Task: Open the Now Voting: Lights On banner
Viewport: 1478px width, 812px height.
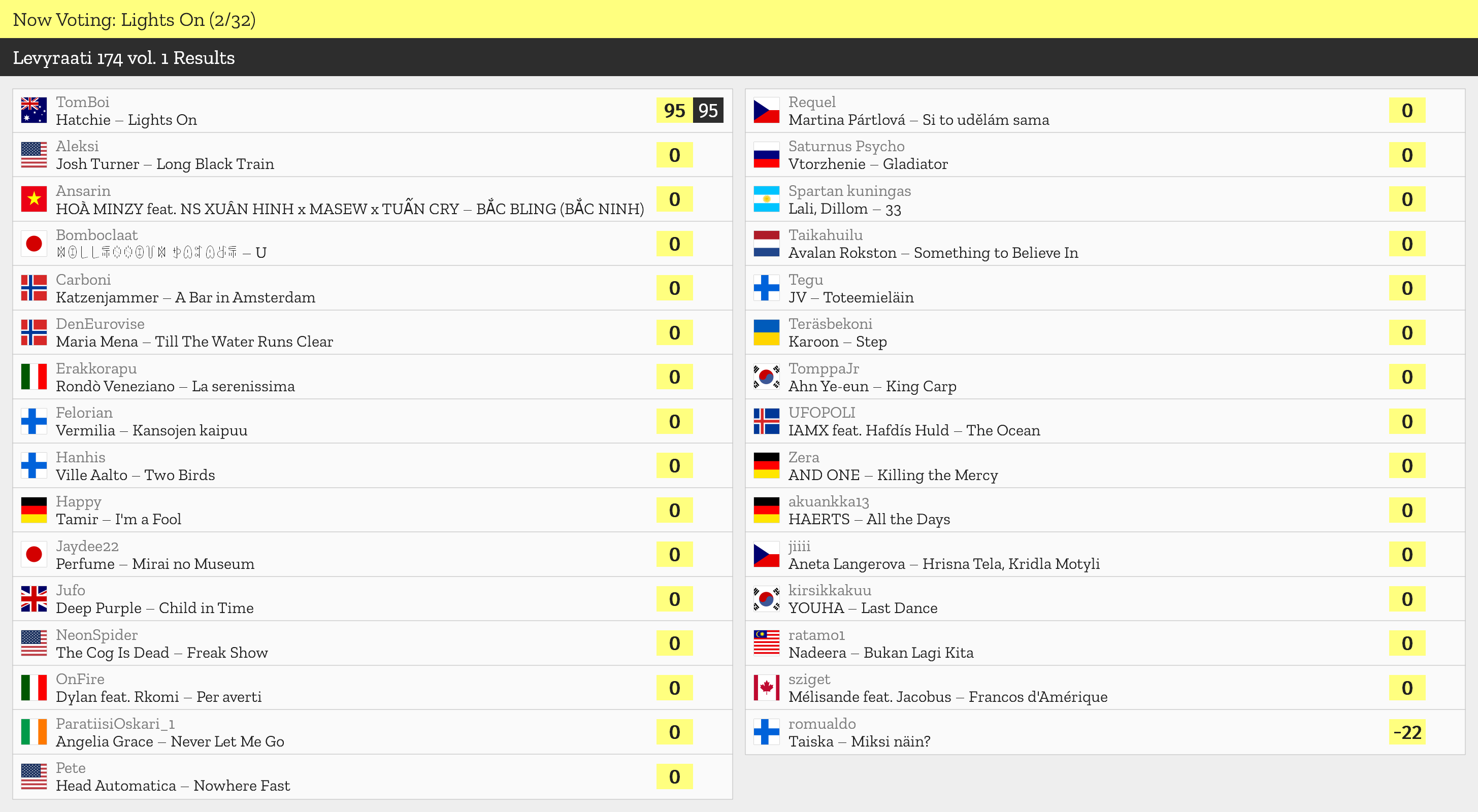Action: point(134,19)
